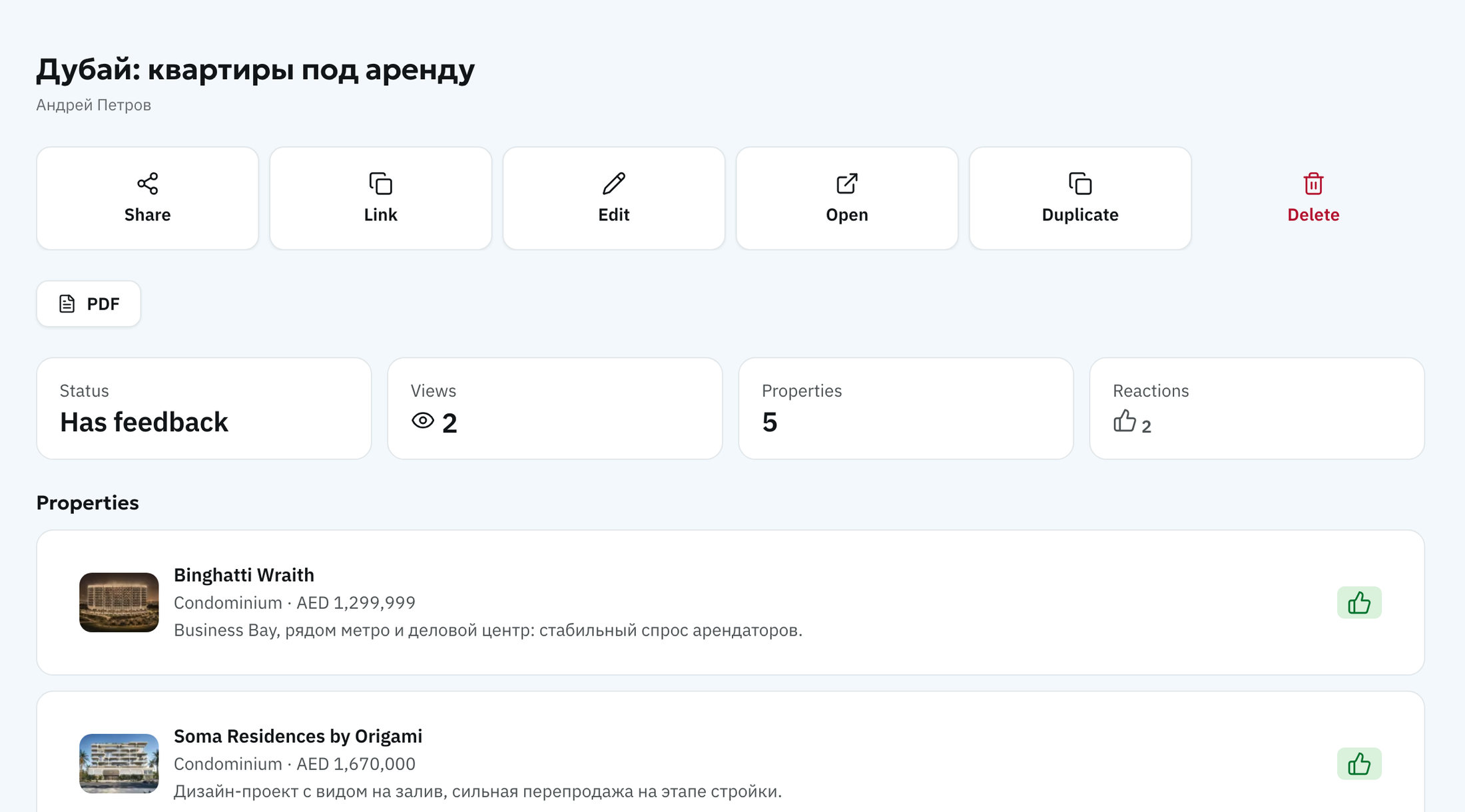Click the eye icon in Views card

423,421
